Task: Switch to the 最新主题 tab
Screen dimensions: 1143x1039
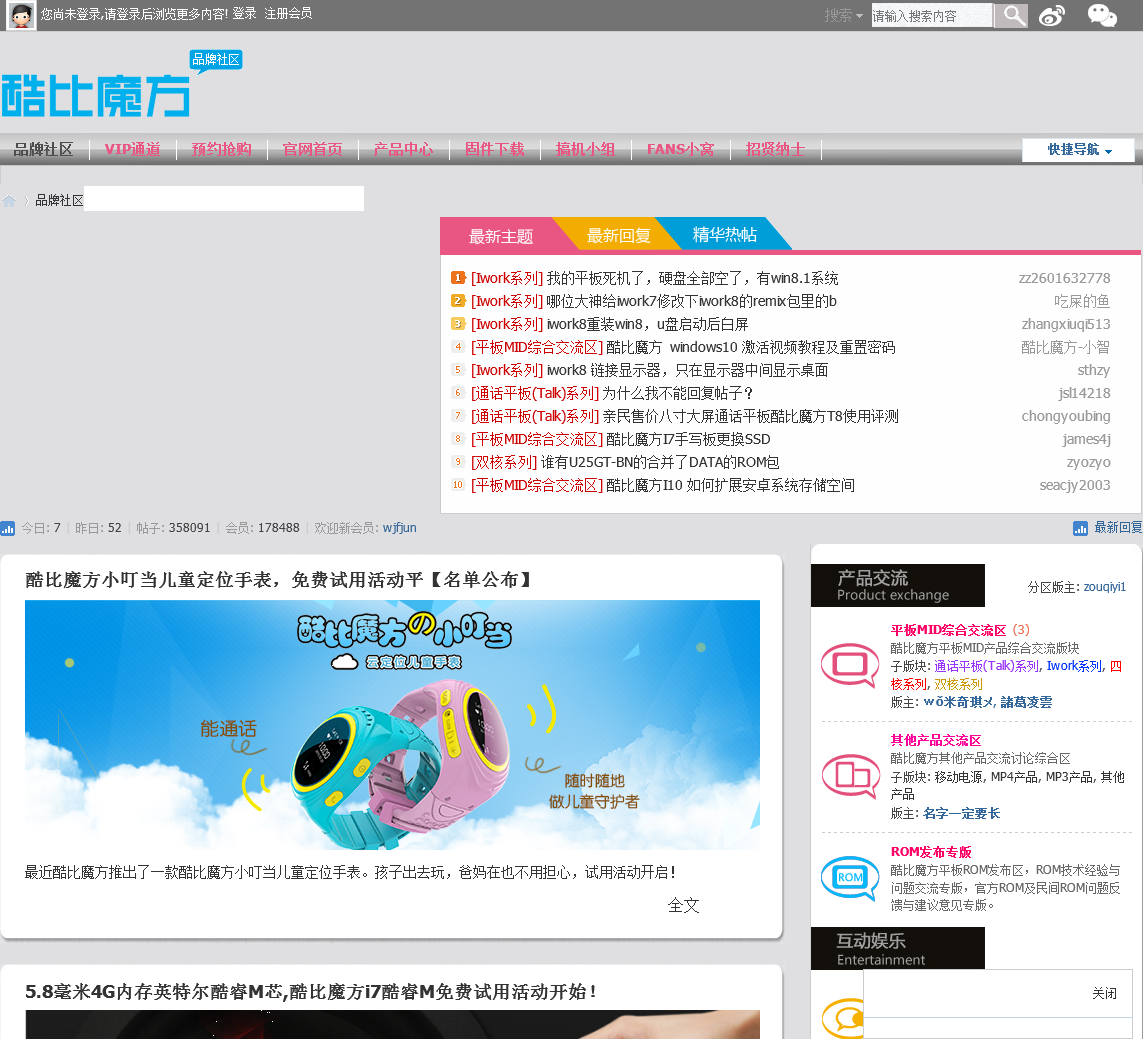Action: [501, 236]
